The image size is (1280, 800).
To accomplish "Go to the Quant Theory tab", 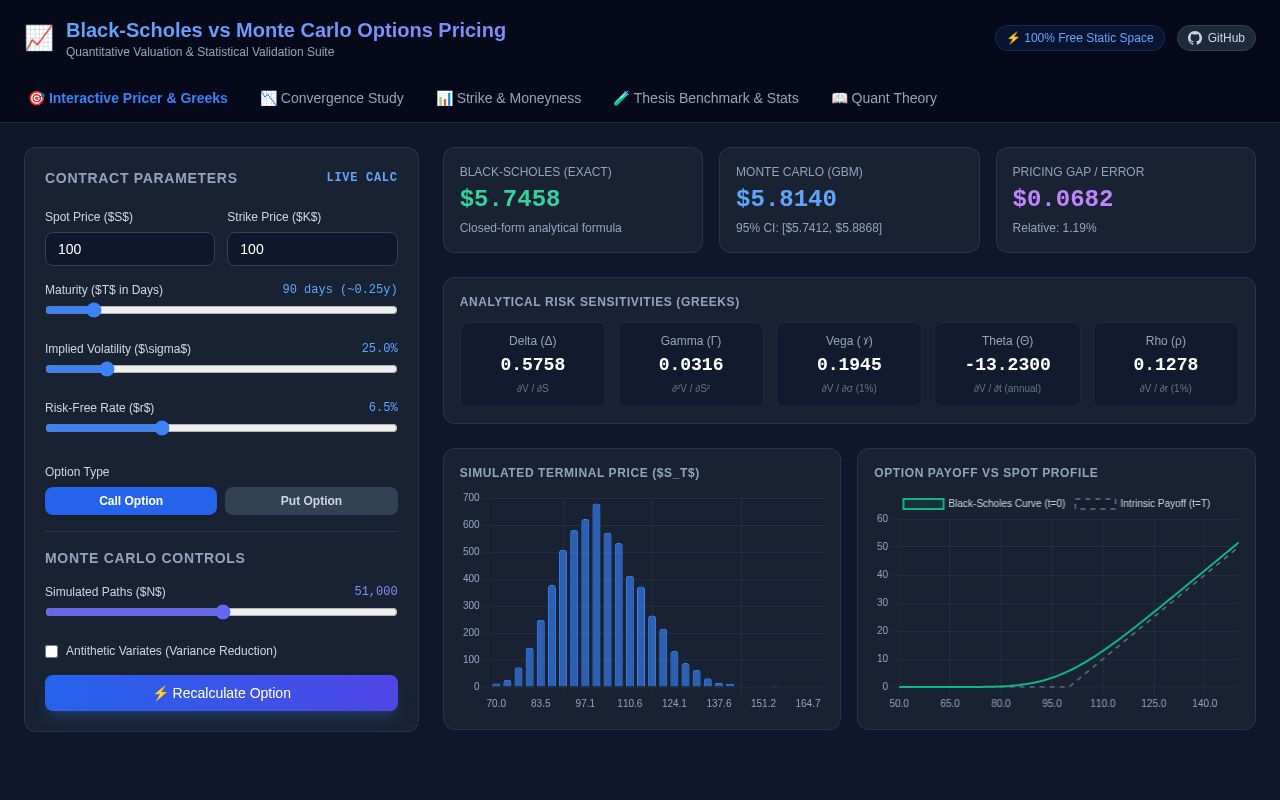I will pos(884,98).
